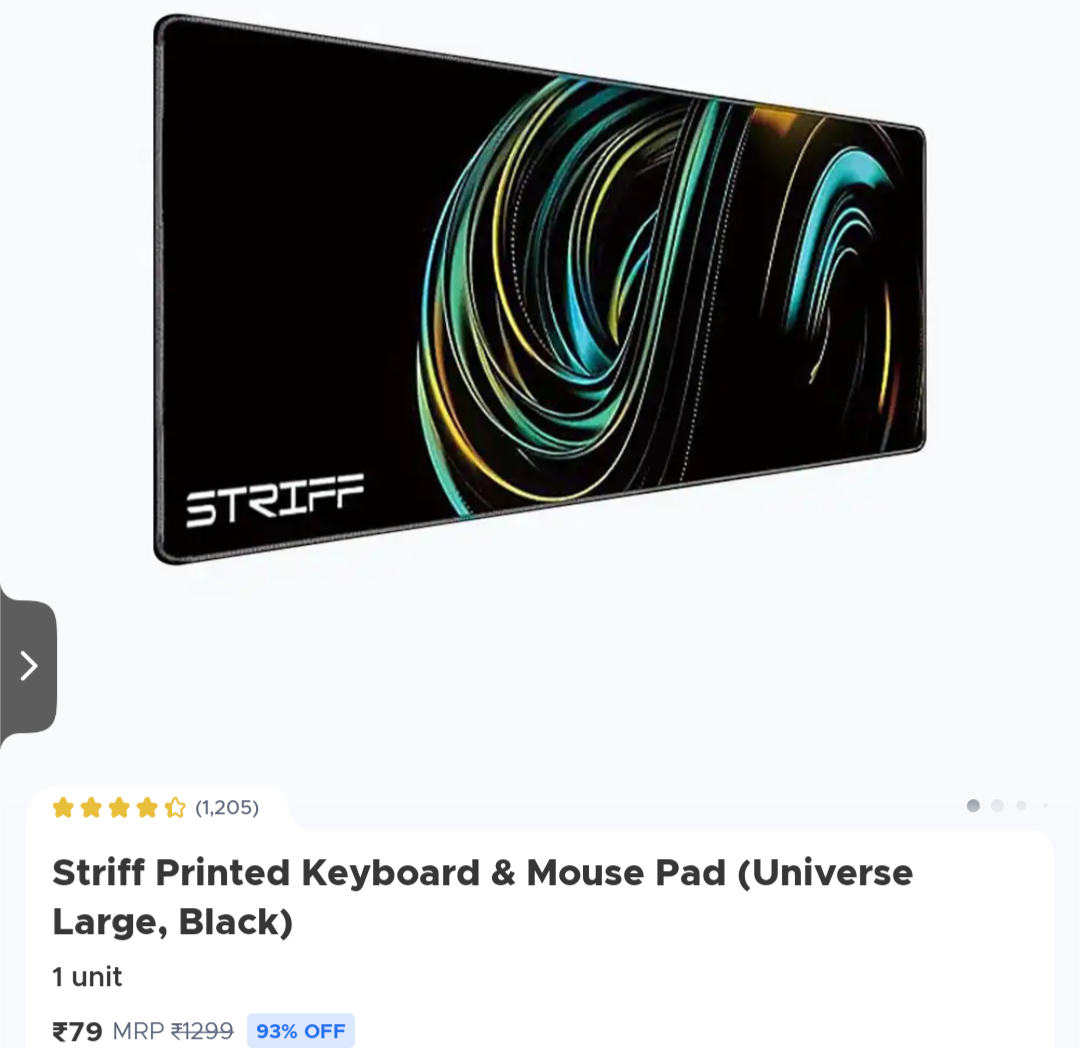Expand the side panel arrow tab

(x=28, y=666)
